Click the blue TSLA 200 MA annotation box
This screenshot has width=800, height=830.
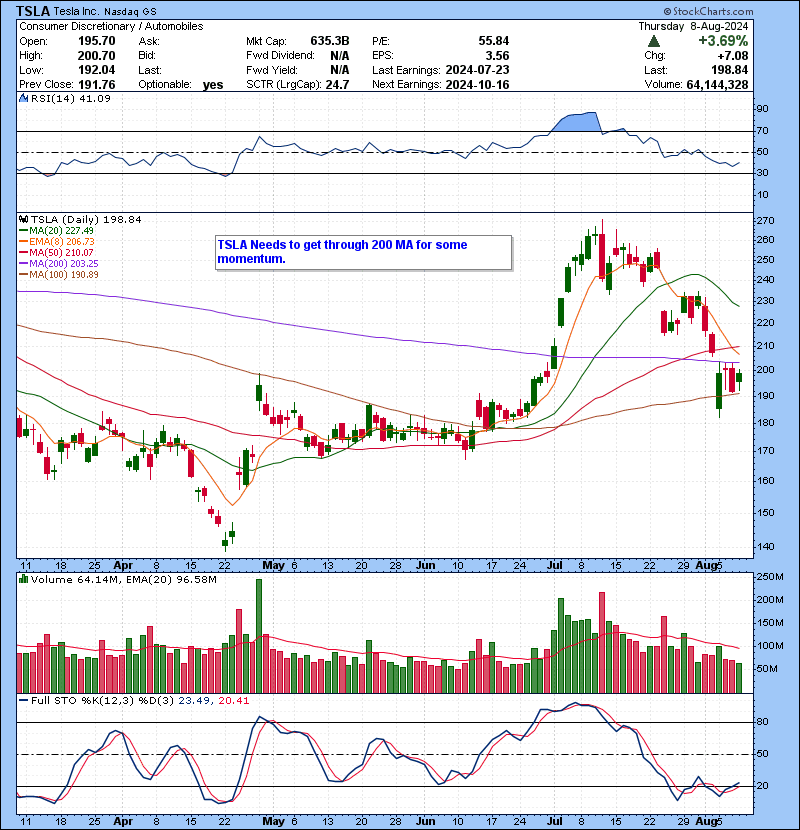coord(364,252)
